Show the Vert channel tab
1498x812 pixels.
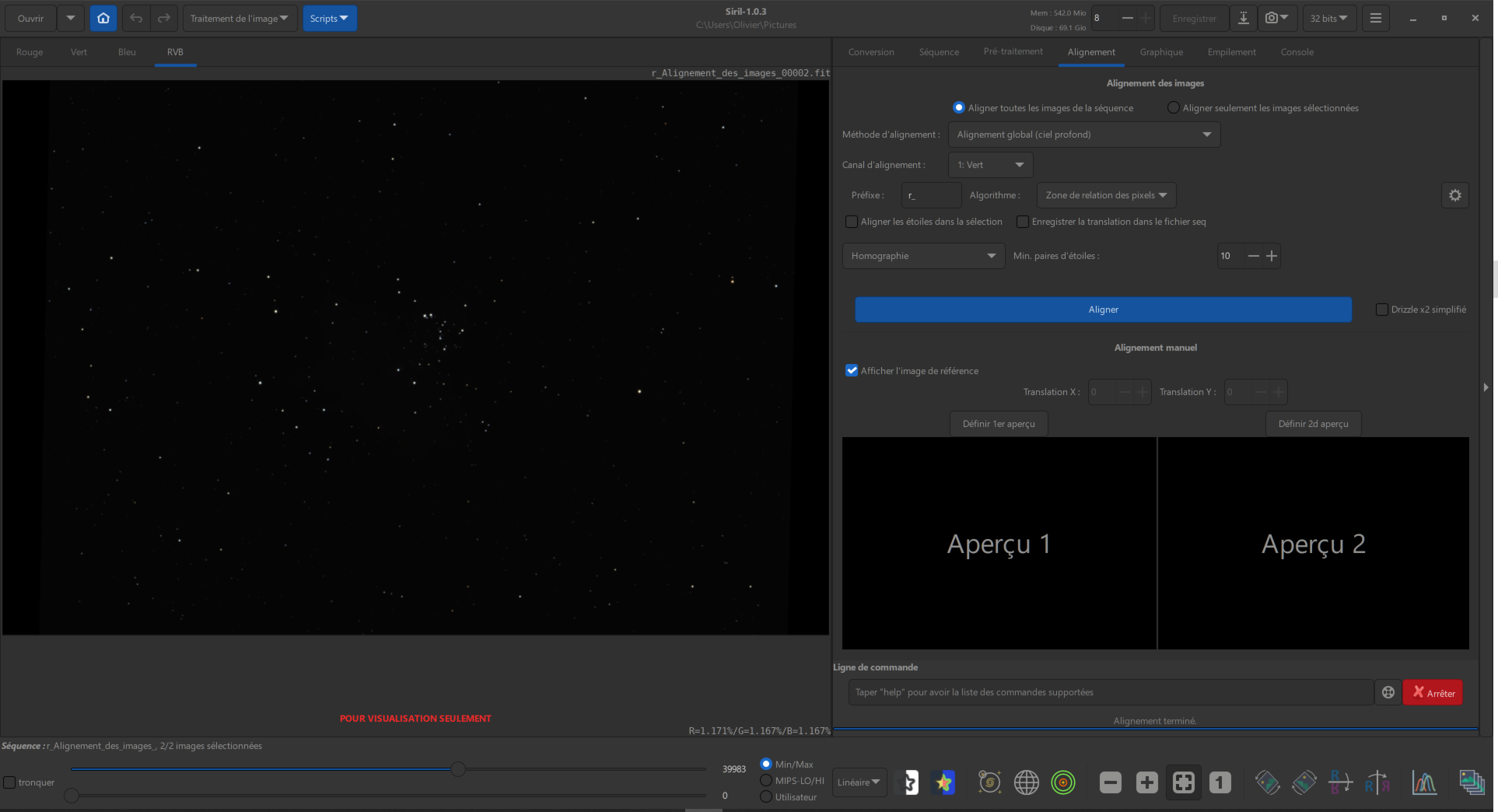[79, 52]
